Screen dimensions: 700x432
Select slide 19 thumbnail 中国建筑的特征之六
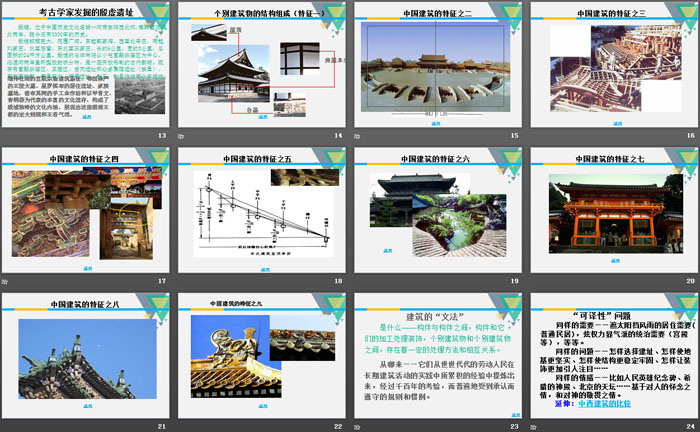click(438, 210)
